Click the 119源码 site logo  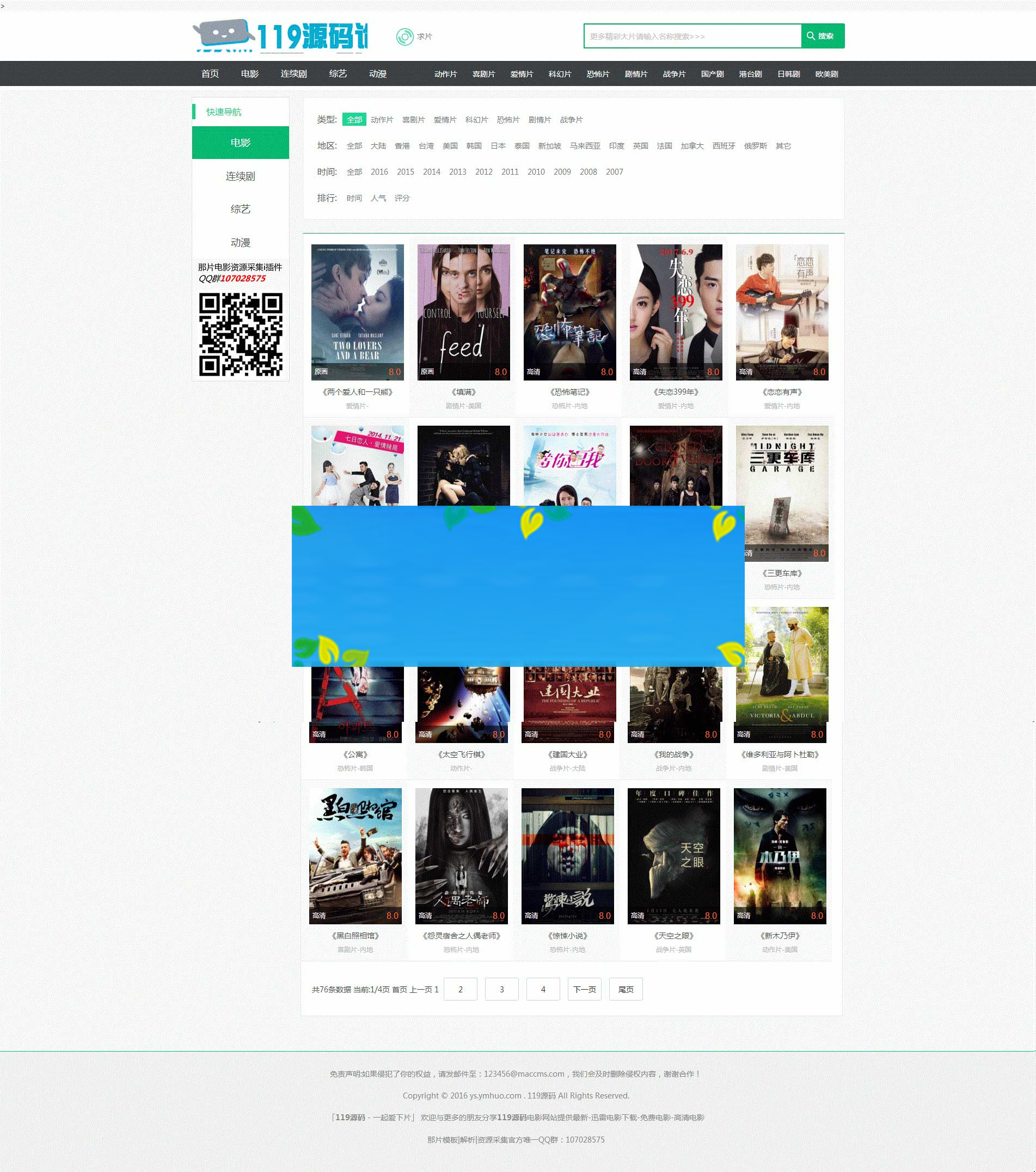(280, 36)
